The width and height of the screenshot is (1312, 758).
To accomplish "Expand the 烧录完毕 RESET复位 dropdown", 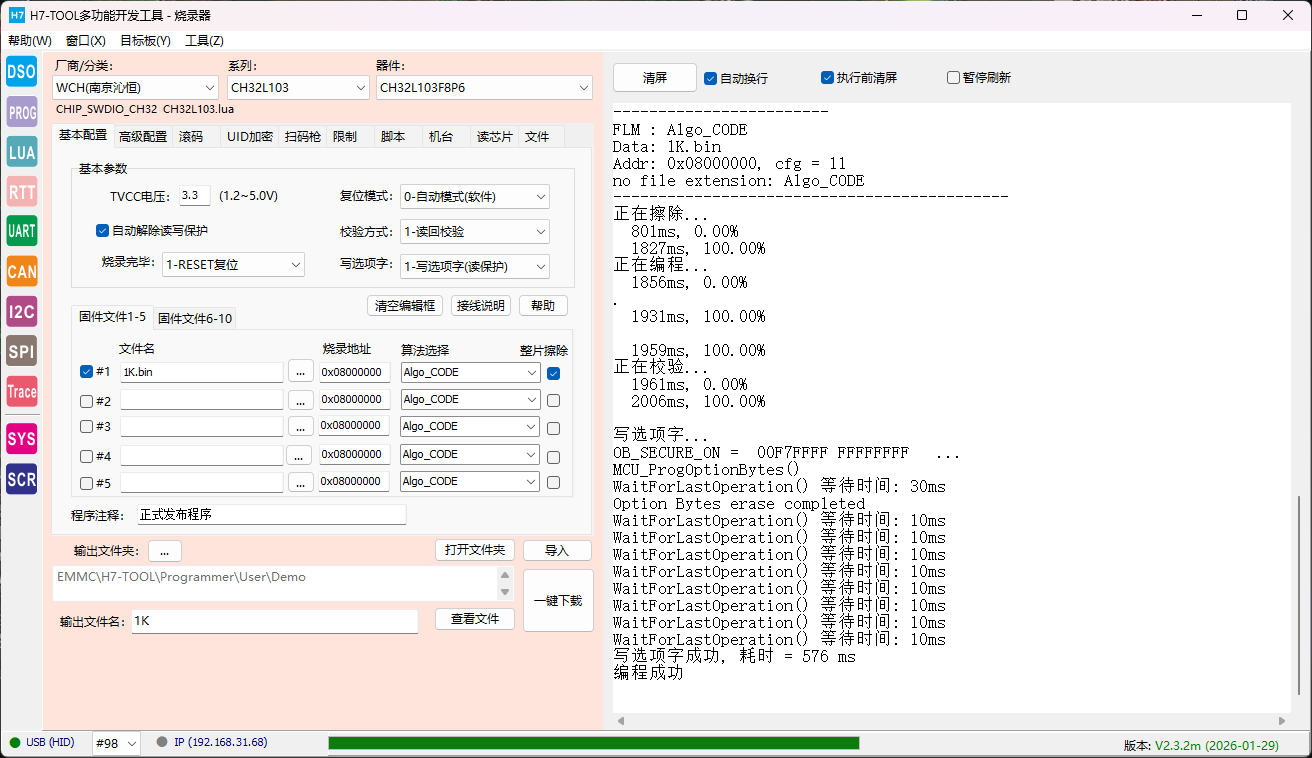I will (233, 265).
